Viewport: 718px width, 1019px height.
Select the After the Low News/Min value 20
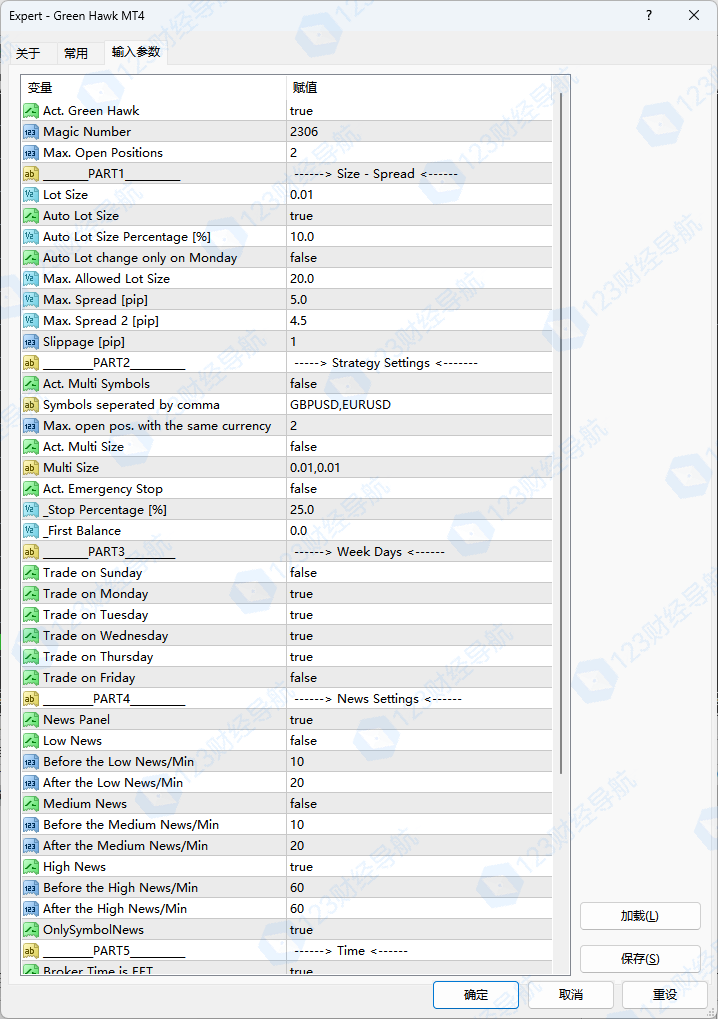[297, 783]
